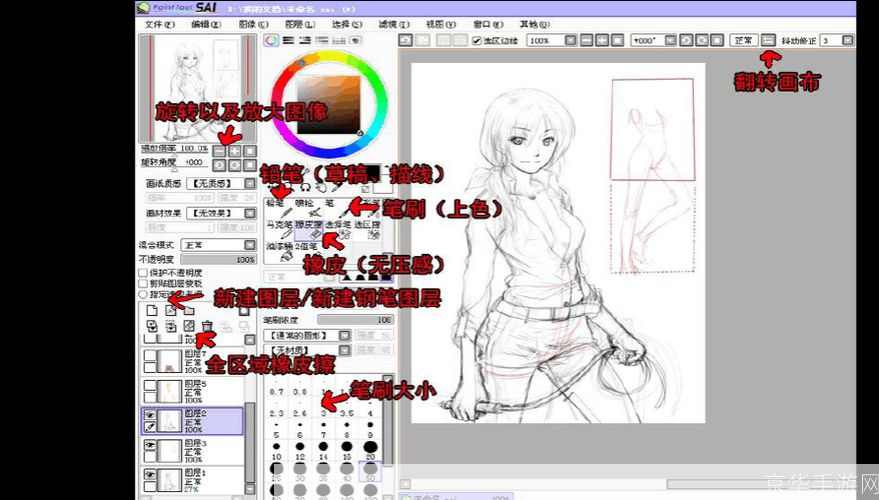Screen dimensions: 879x500
Task: Hide layer 图层1 with its eye icon
Action: [150, 474]
